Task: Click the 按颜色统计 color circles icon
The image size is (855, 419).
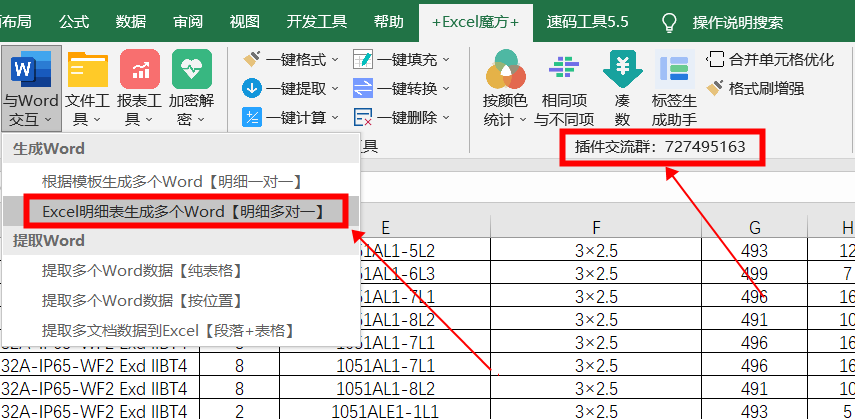Action: pyautogui.click(x=505, y=69)
